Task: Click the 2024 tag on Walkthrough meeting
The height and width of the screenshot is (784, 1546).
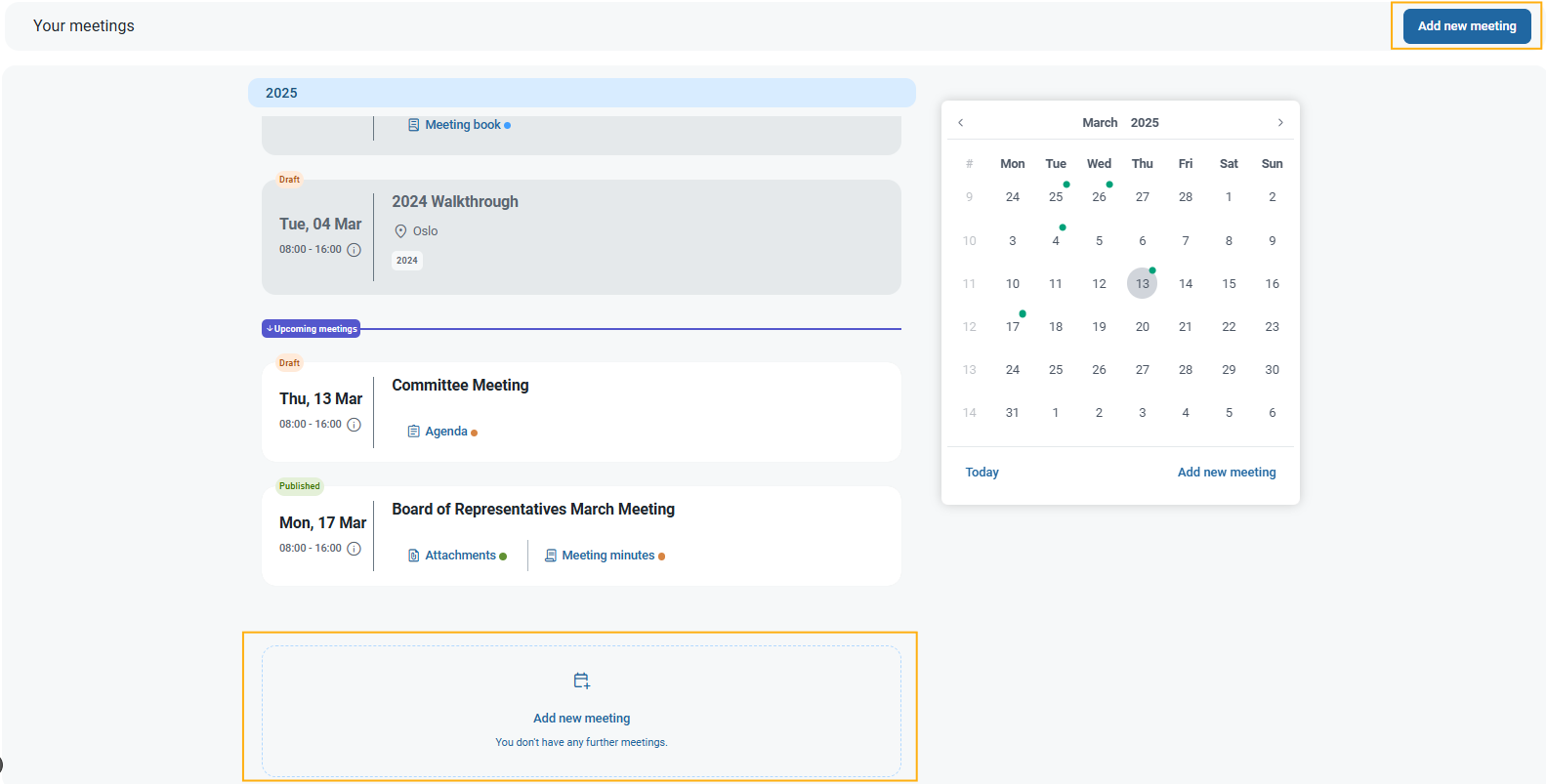Action: tap(407, 261)
